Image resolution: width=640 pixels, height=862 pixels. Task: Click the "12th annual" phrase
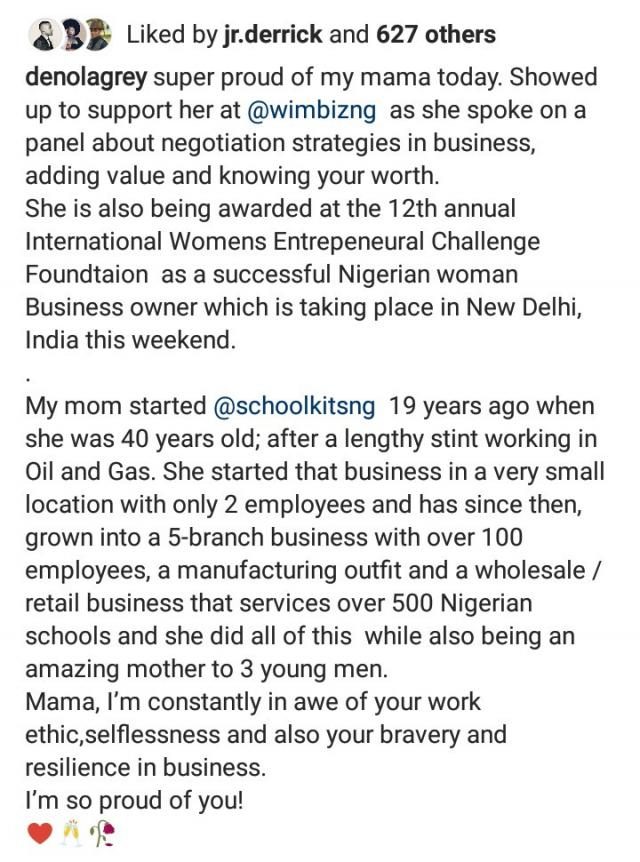451,209
